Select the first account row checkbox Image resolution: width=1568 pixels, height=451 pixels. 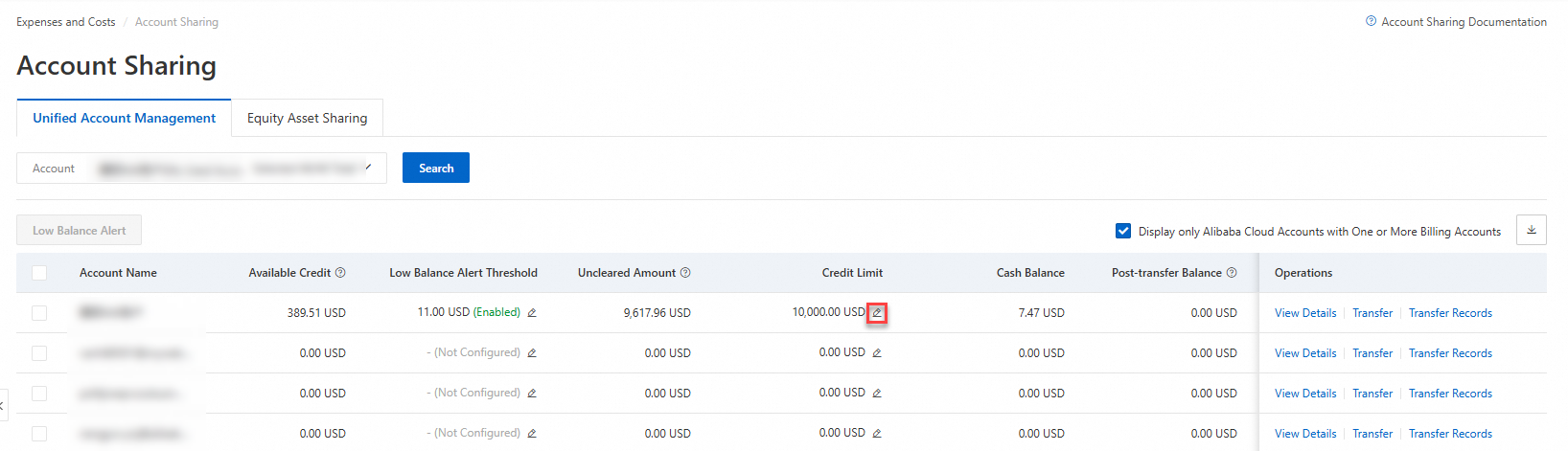[x=39, y=313]
